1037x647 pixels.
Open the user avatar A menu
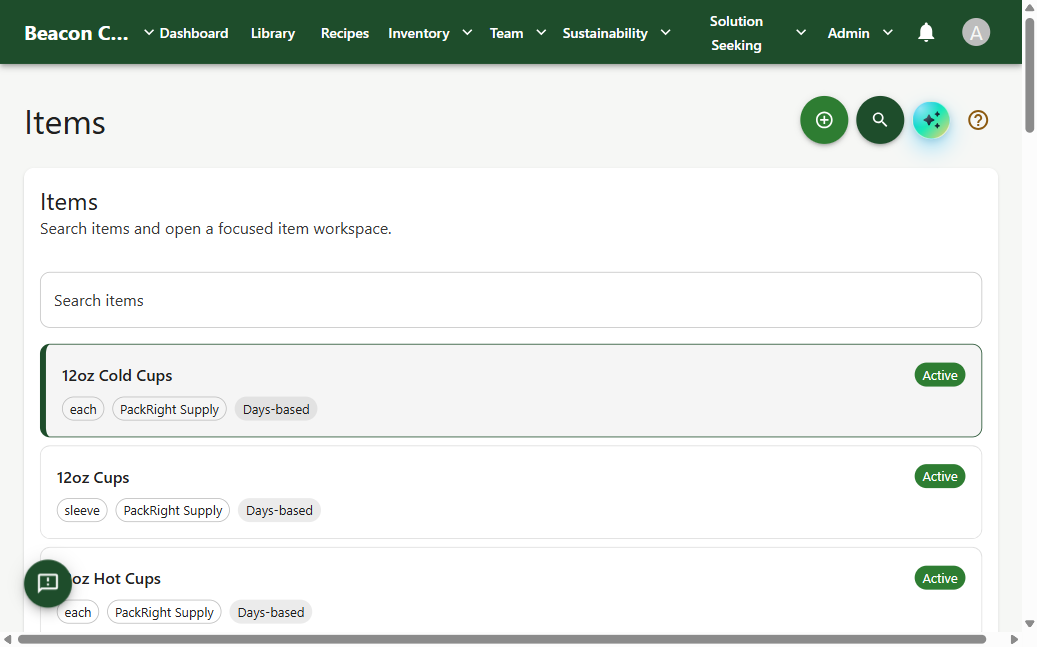[x=975, y=32]
